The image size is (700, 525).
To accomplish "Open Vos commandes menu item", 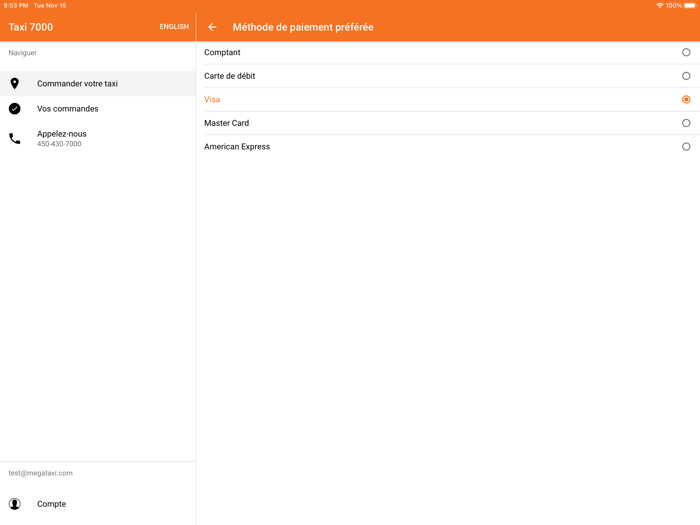I will point(98,108).
